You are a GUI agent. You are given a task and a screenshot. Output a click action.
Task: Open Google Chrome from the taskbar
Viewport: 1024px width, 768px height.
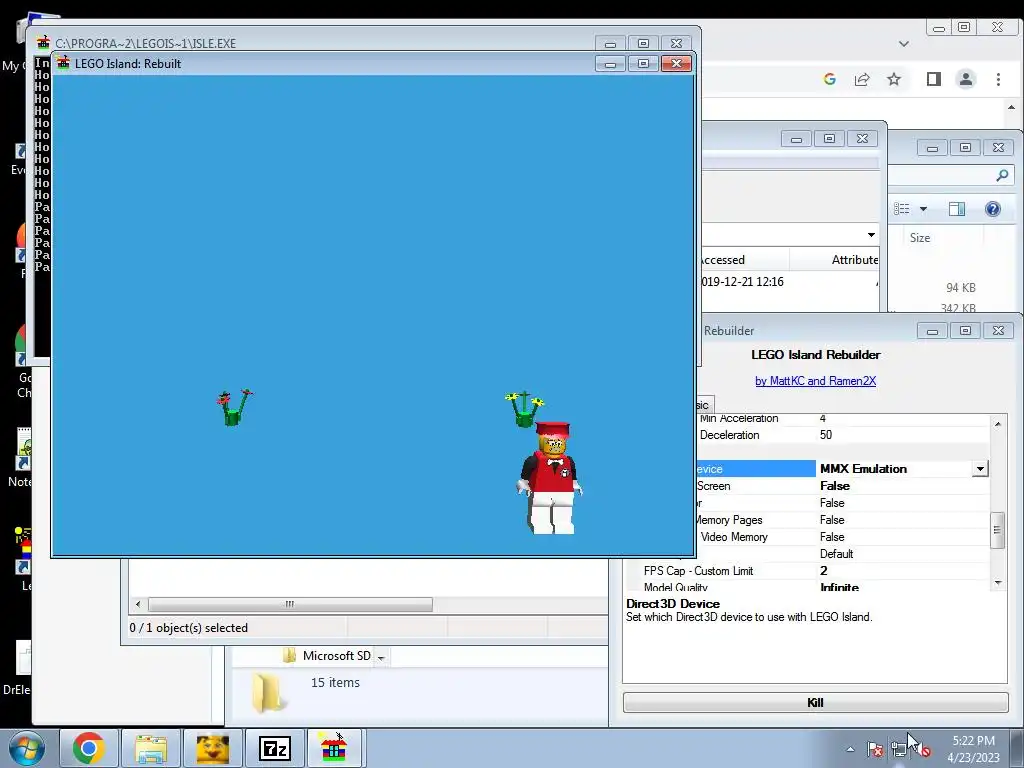[x=89, y=748]
